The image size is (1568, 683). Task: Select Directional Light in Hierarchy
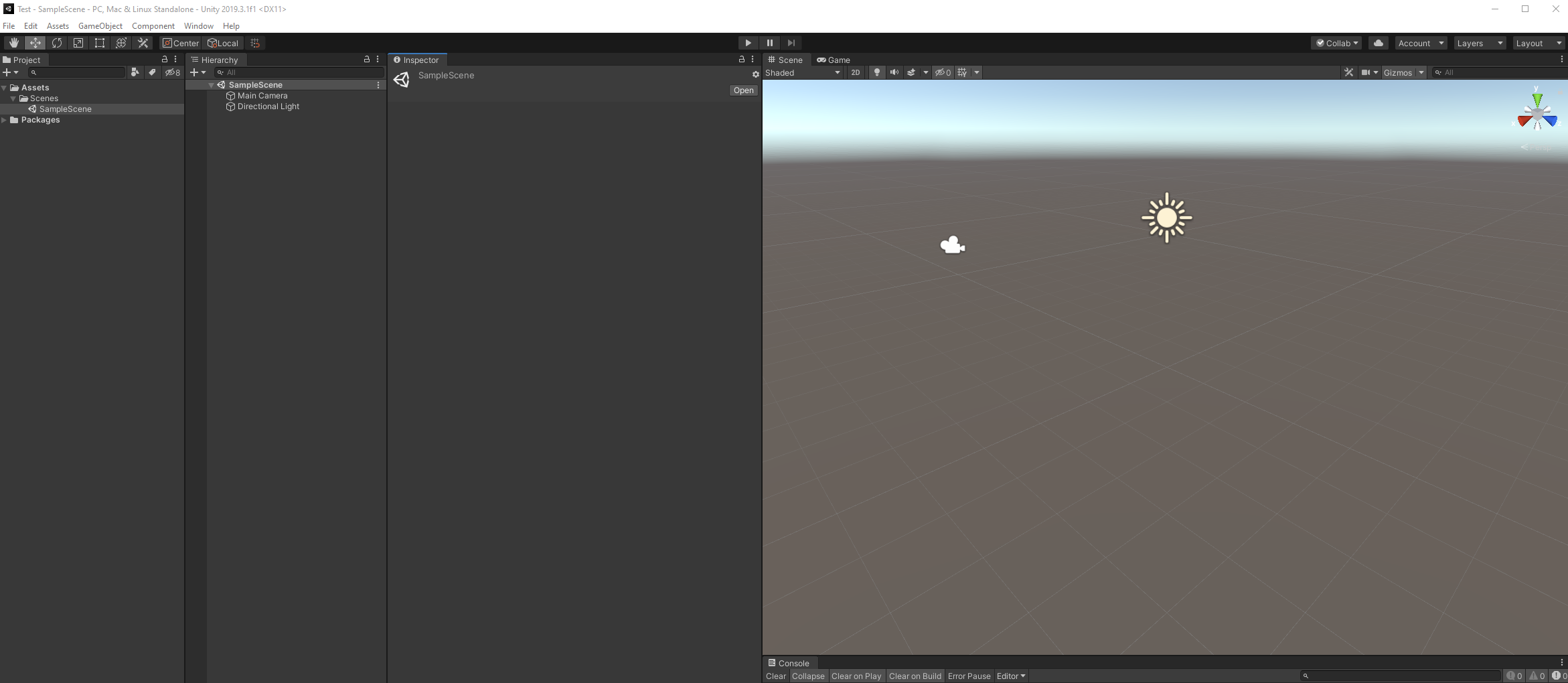click(x=268, y=106)
